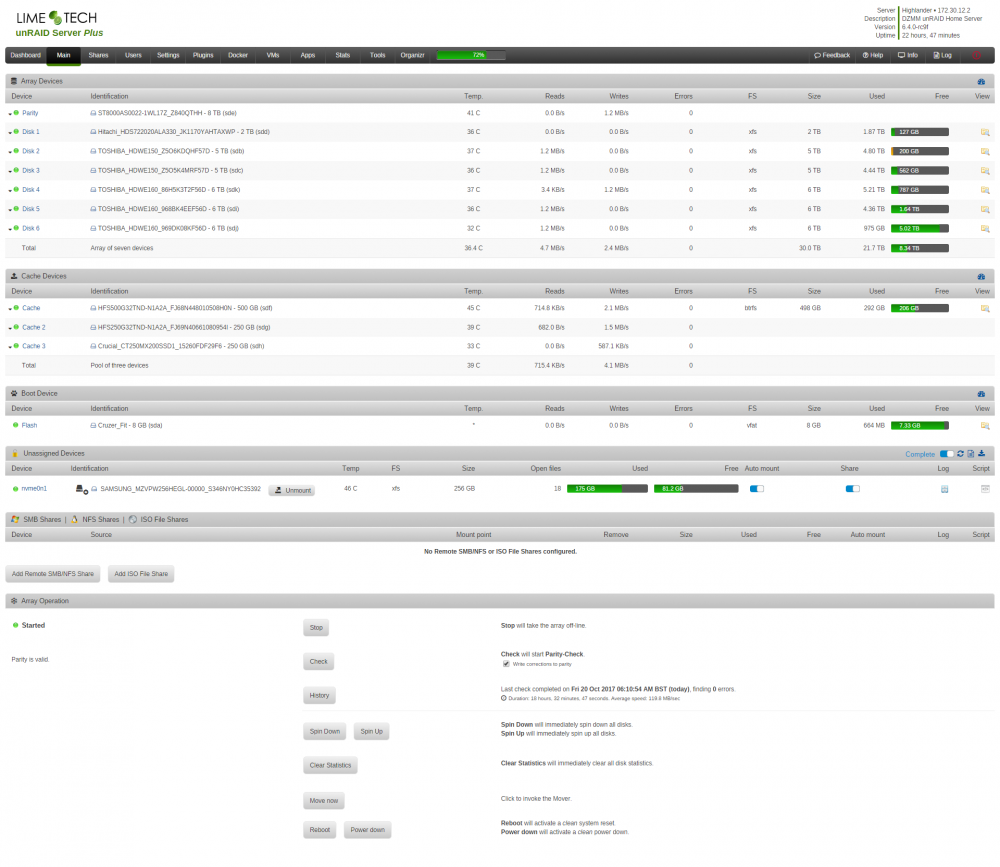
Task: Switch to the Settings tab
Action: click(168, 56)
